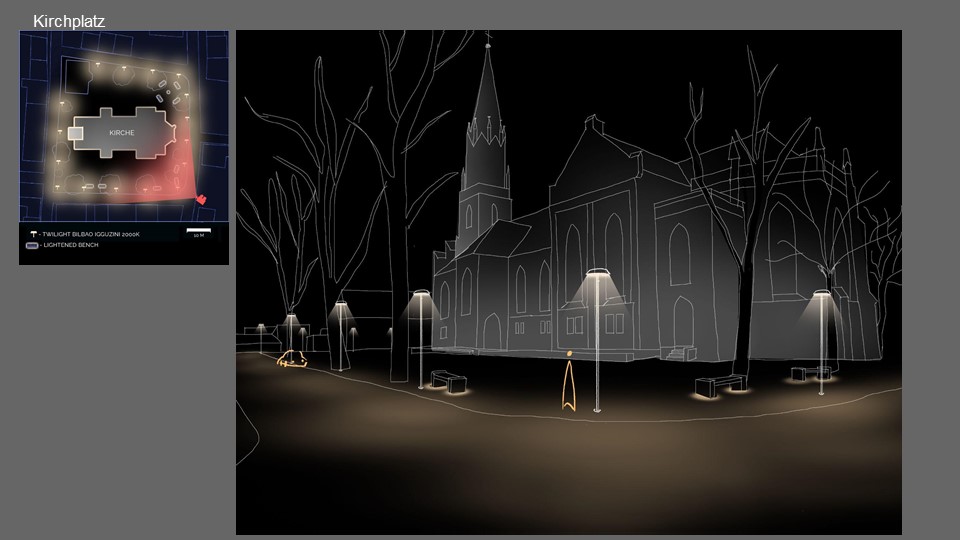Select the 10 M scale bar on the map
Image resolution: width=960 pixels, height=540 pixels.
point(198,233)
